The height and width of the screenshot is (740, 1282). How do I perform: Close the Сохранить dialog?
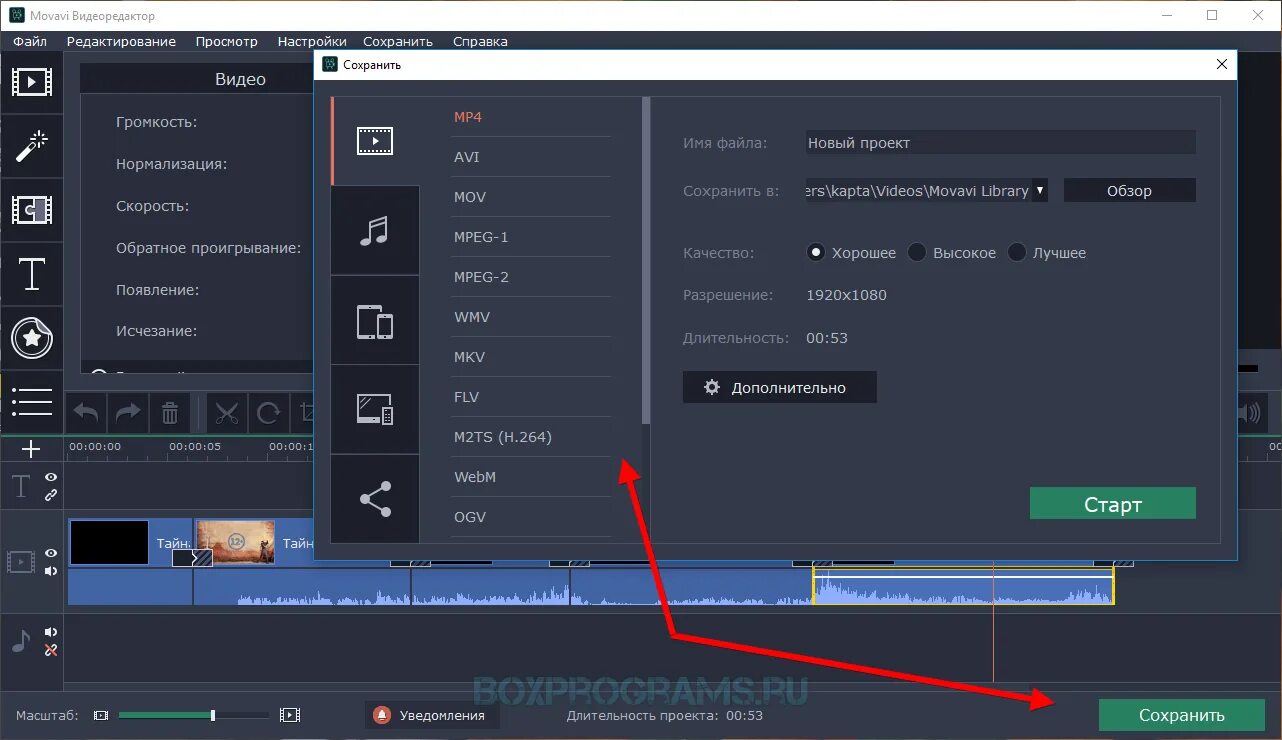click(x=1221, y=64)
